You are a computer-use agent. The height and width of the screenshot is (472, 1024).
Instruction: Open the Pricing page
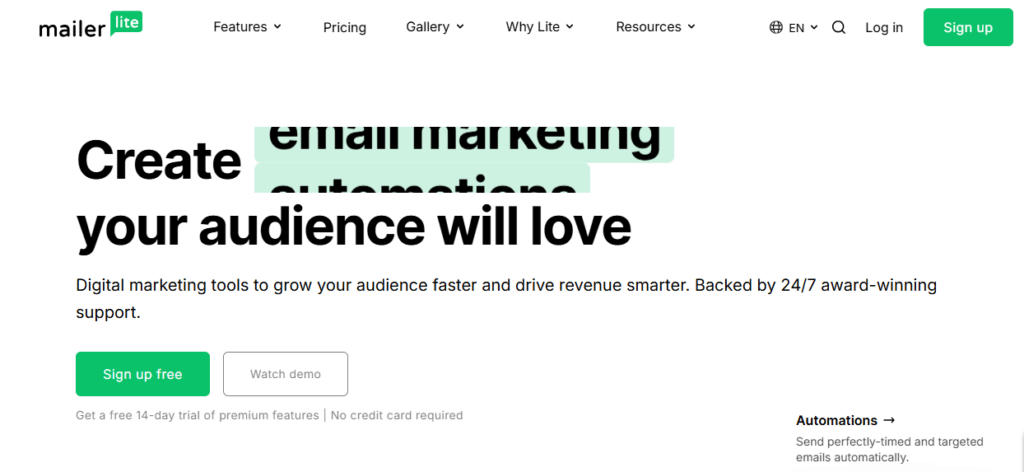pyautogui.click(x=345, y=27)
